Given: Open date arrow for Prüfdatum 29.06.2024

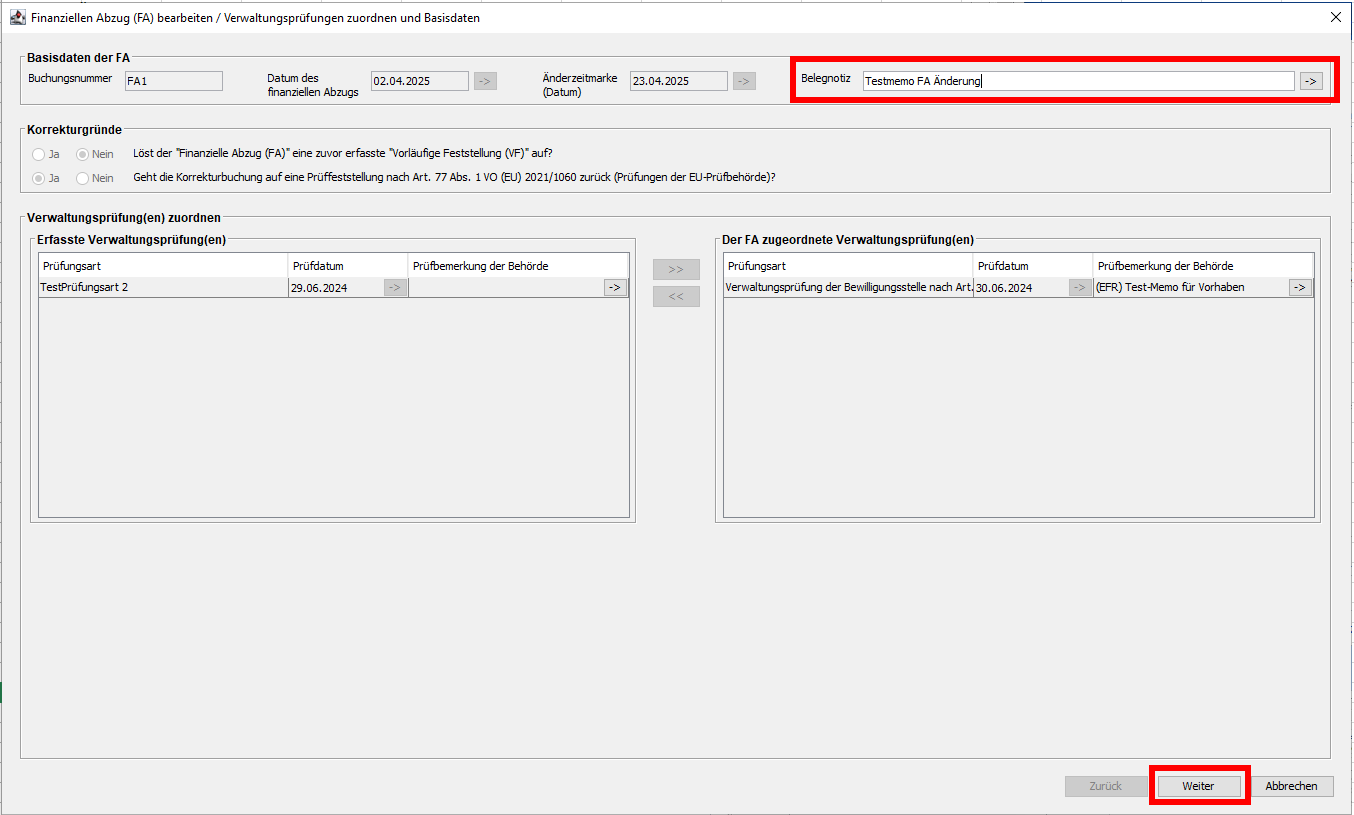Looking at the screenshot, I should tap(395, 288).
